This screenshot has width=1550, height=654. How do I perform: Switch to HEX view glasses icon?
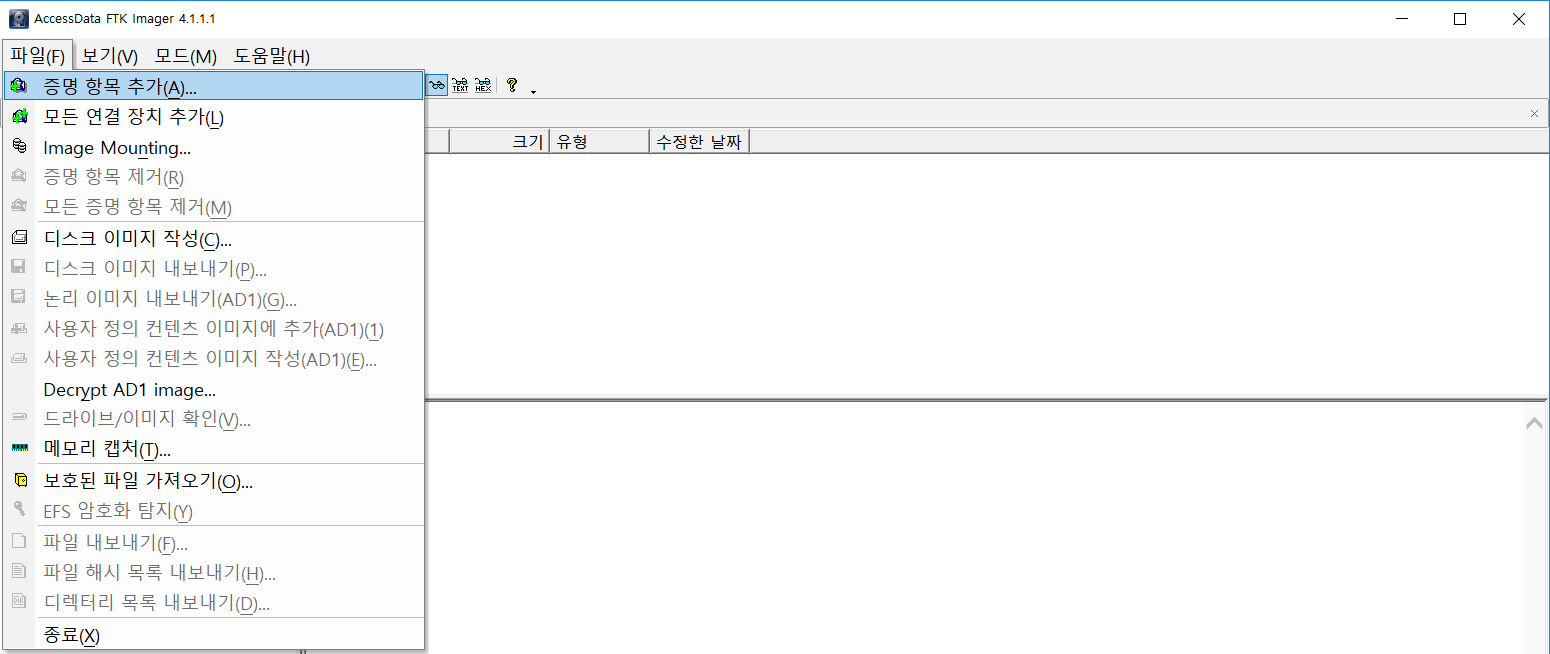pyautogui.click(x=483, y=86)
